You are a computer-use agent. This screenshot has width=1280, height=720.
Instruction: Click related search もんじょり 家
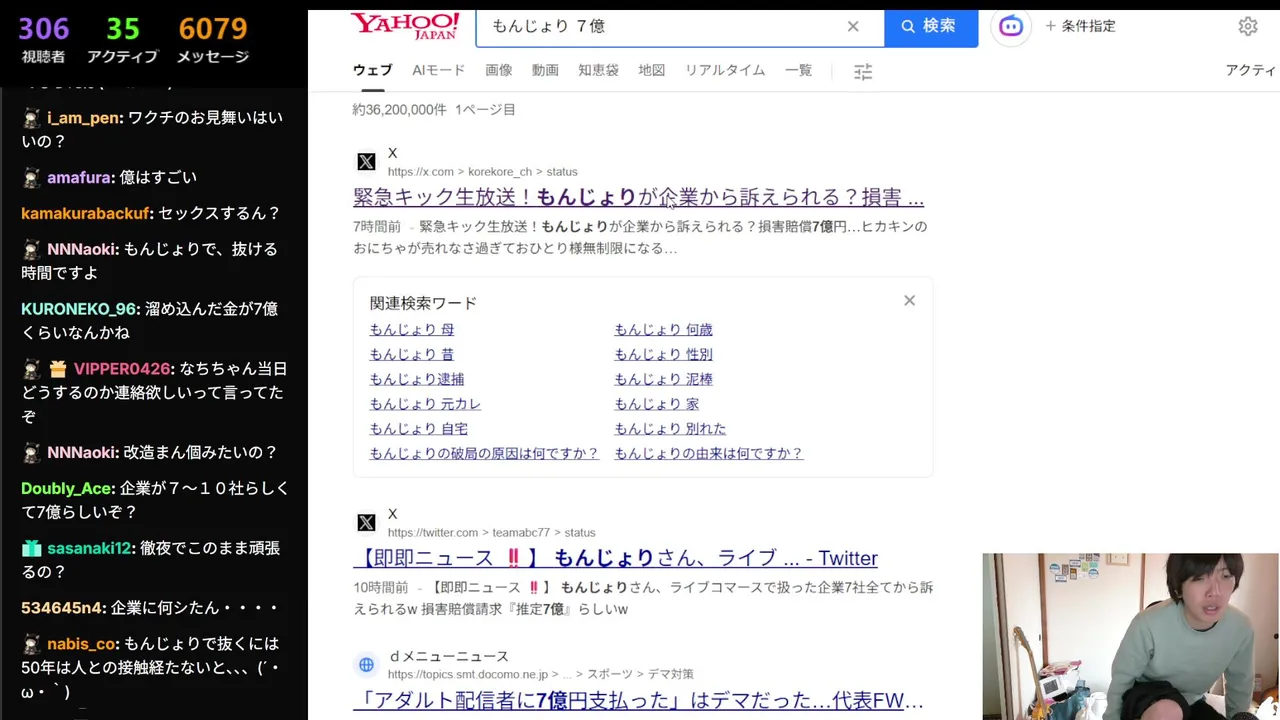[x=656, y=404]
